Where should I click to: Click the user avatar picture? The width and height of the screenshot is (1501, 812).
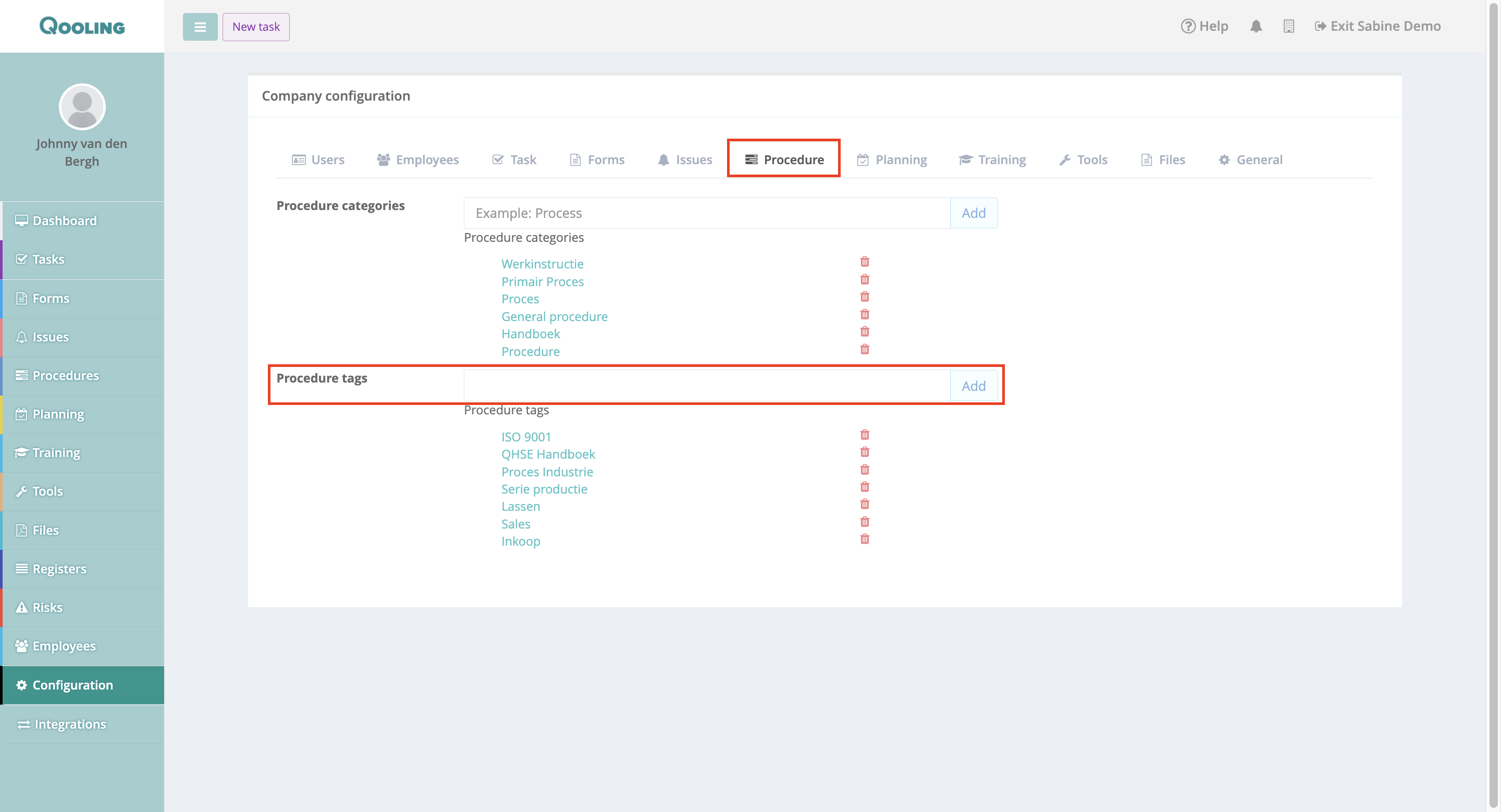point(82,107)
